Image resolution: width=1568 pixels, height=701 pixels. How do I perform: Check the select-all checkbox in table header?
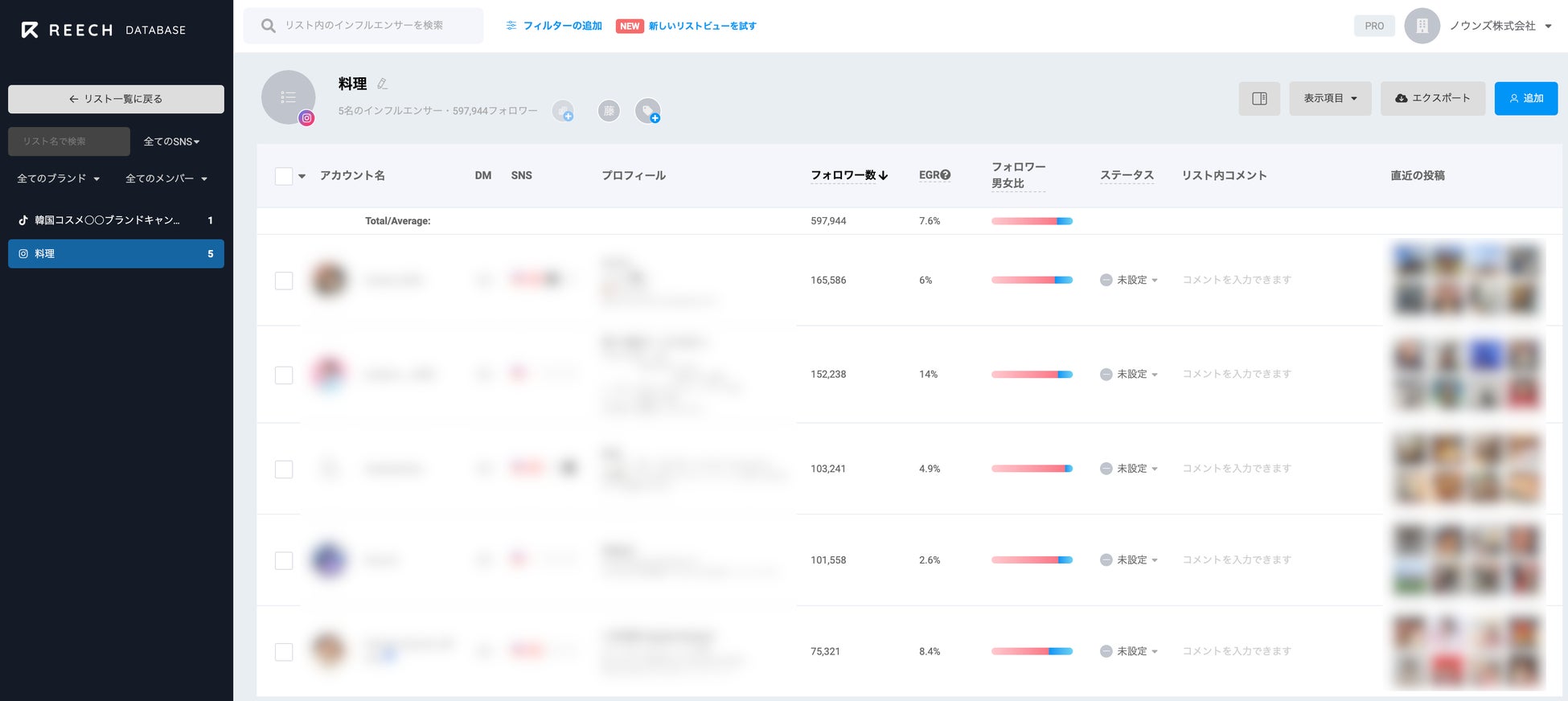284,176
